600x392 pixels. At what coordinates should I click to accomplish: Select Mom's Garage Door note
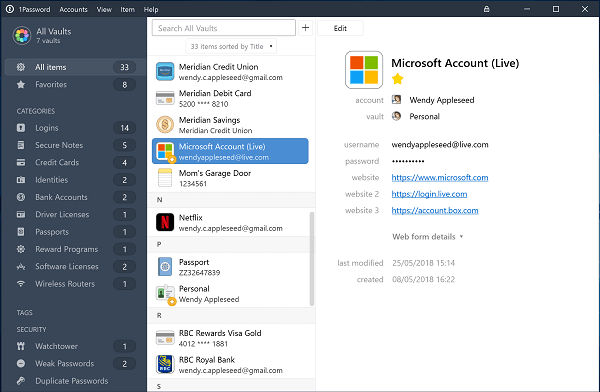tap(230, 178)
